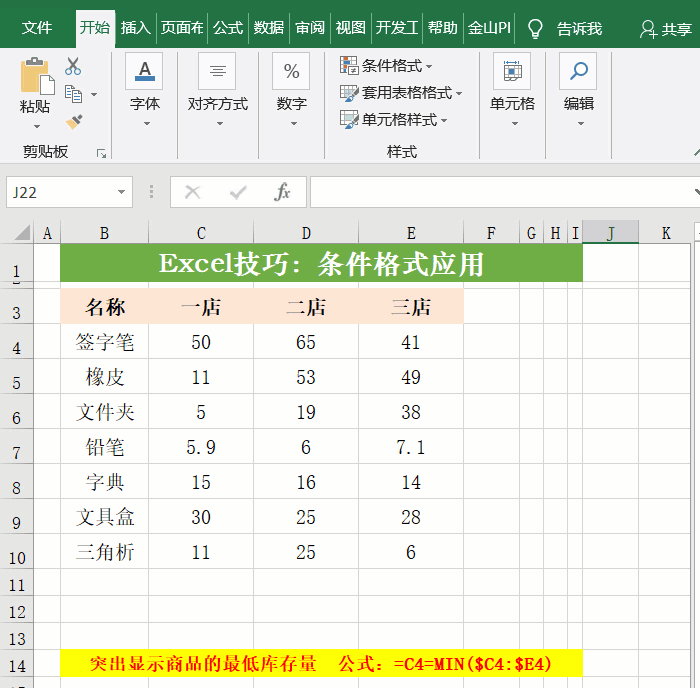This screenshot has height=688, width=700.
Task: Select the cell with value 53
Action: 306,376
